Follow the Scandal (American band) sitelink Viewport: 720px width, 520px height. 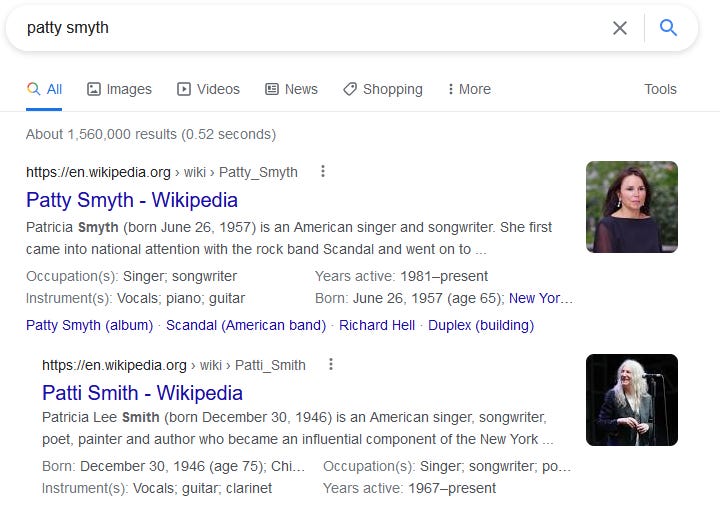(x=246, y=325)
